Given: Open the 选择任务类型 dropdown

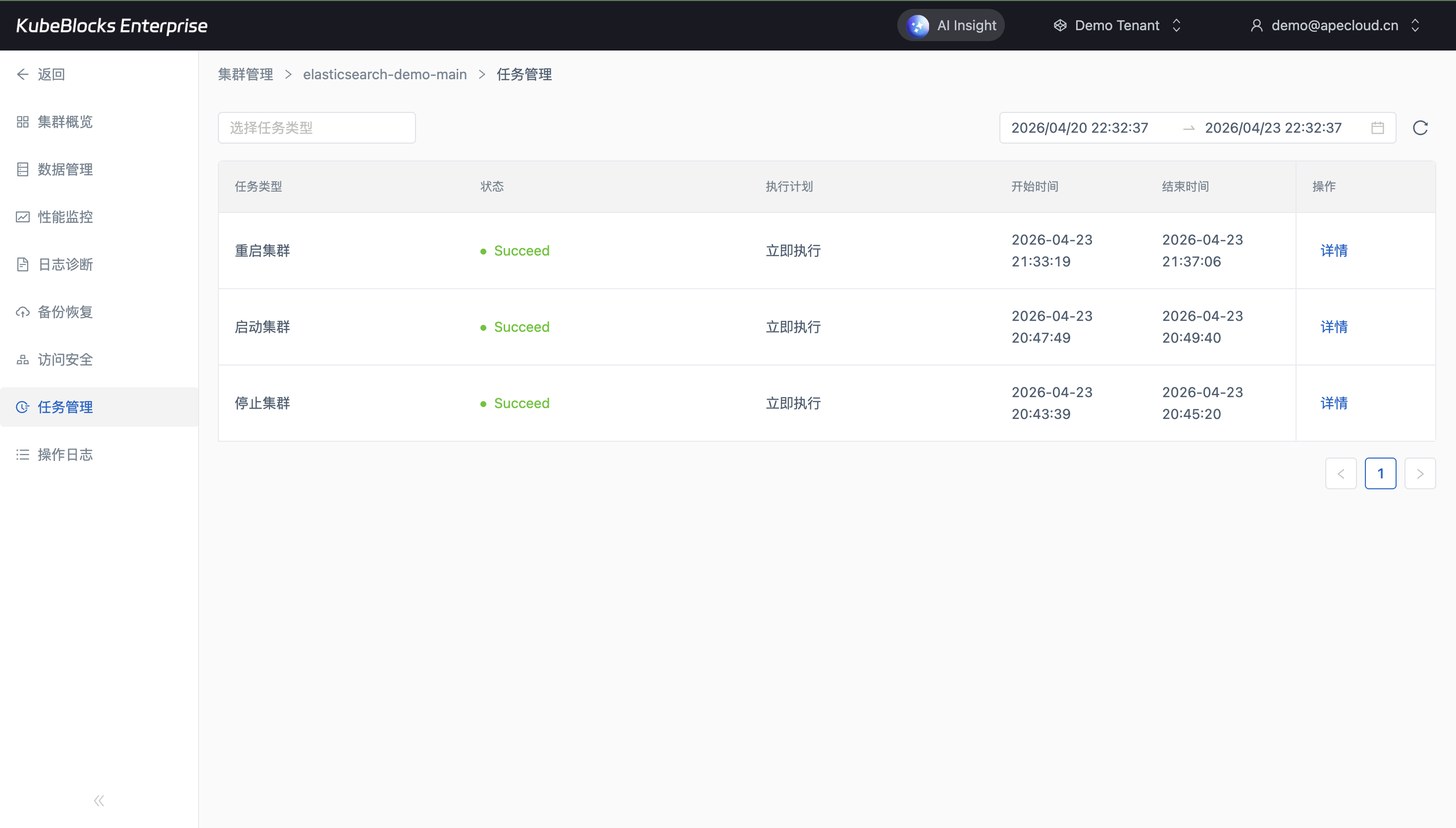Looking at the screenshot, I should coord(316,128).
